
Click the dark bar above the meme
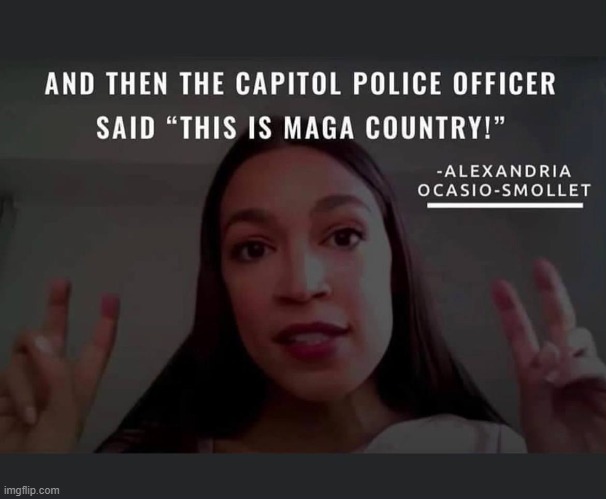point(303,28)
